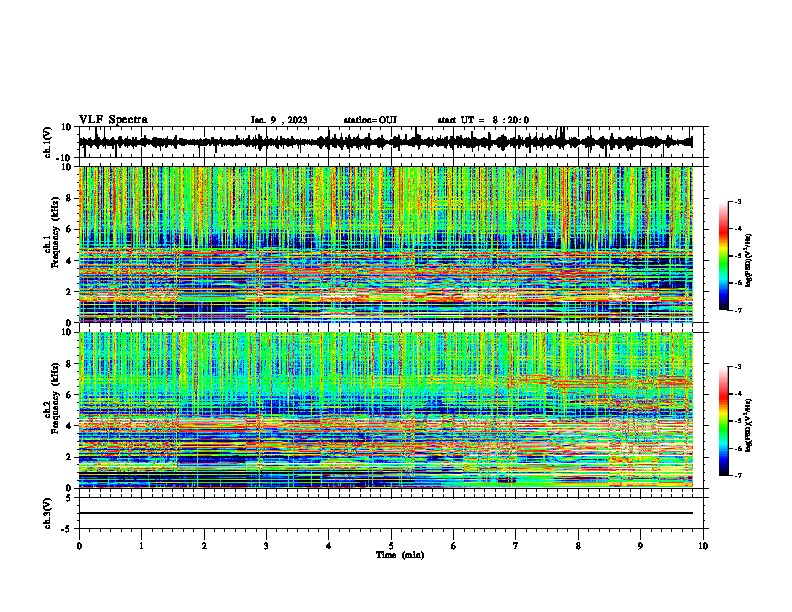The height and width of the screenshot is (612, 792).
Task: Click time axis tick label "8"
Action: point(578,546)
